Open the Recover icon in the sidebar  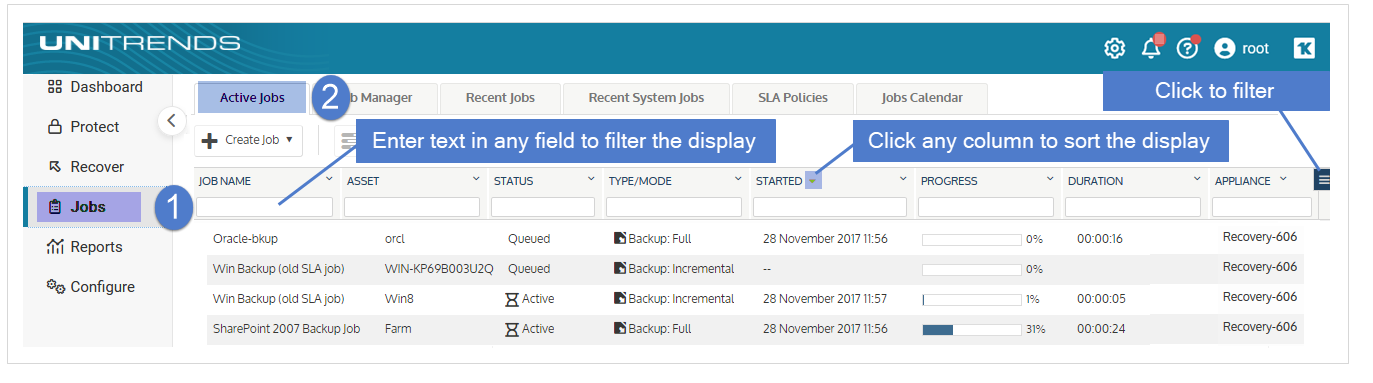[x=55, y=167]
